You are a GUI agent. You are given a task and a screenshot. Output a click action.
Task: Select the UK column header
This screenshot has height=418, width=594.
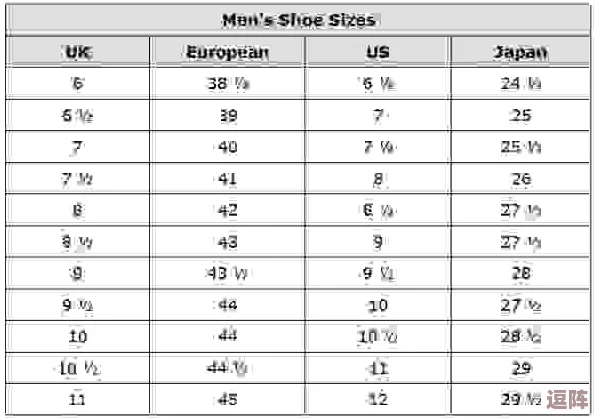tap(78, 52)
